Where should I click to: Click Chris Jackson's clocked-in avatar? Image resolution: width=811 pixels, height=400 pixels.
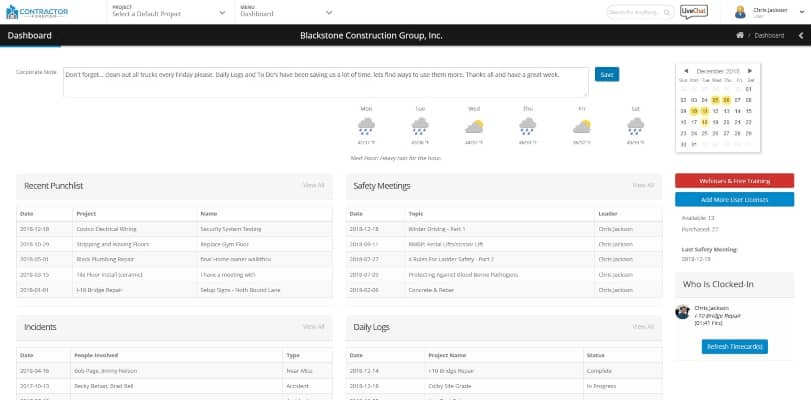click(x=682, y=312)
